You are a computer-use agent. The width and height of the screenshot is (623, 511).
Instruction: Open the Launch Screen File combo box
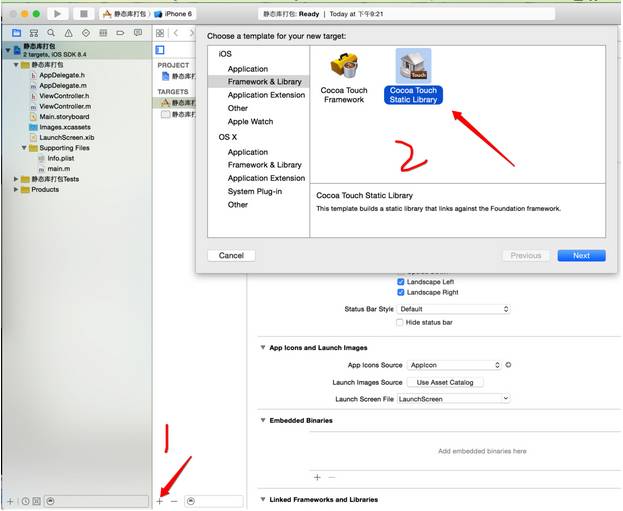[454, 399]
